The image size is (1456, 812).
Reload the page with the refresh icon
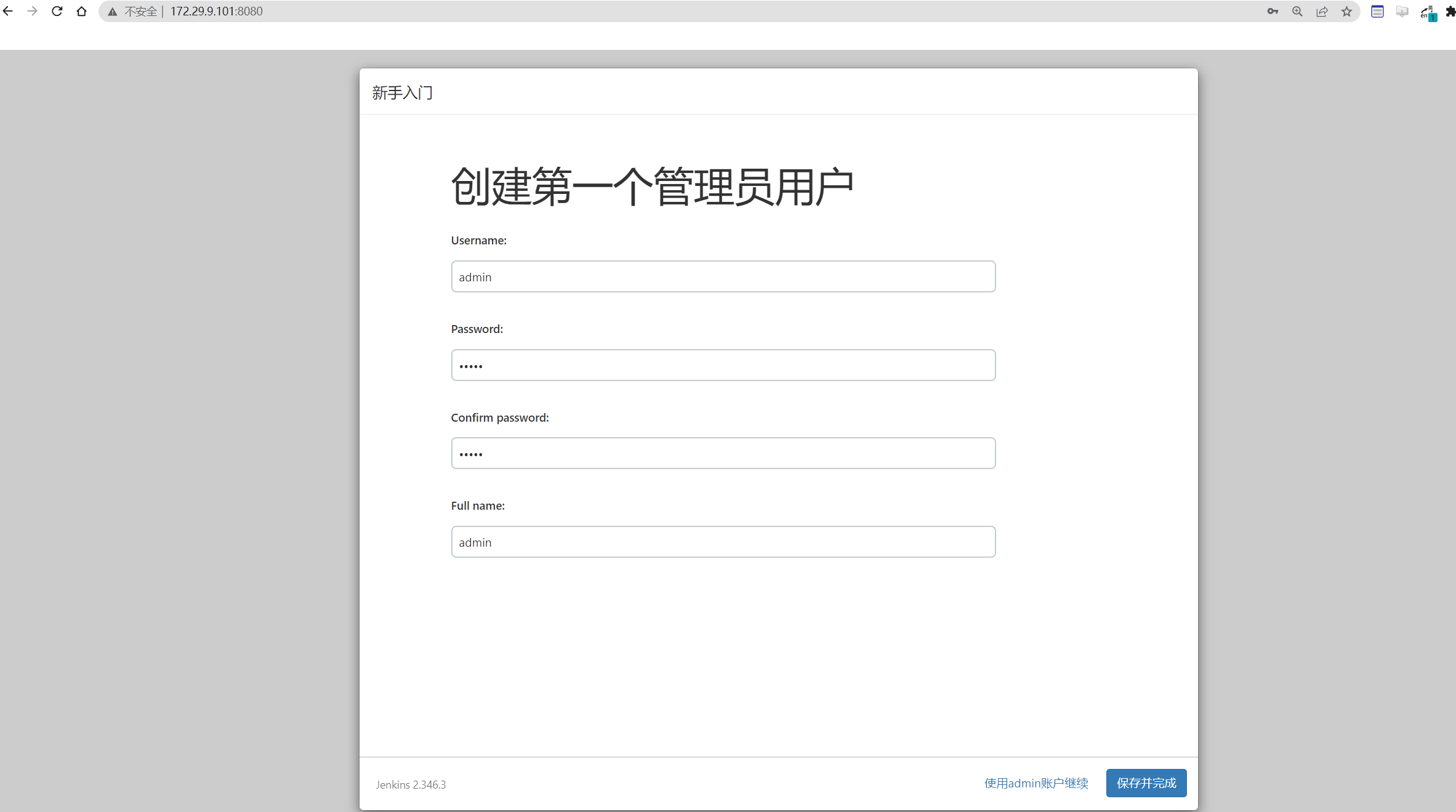coord(57,11)
